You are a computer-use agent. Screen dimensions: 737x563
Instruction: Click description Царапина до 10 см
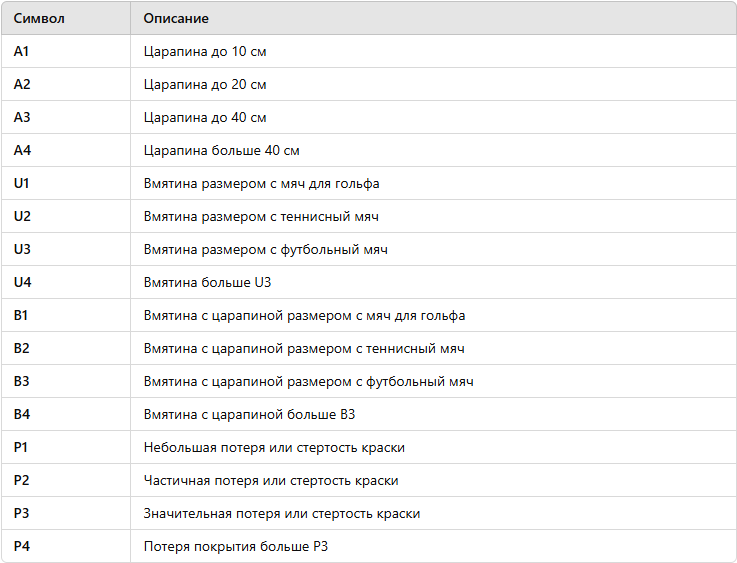coord(205,51)
